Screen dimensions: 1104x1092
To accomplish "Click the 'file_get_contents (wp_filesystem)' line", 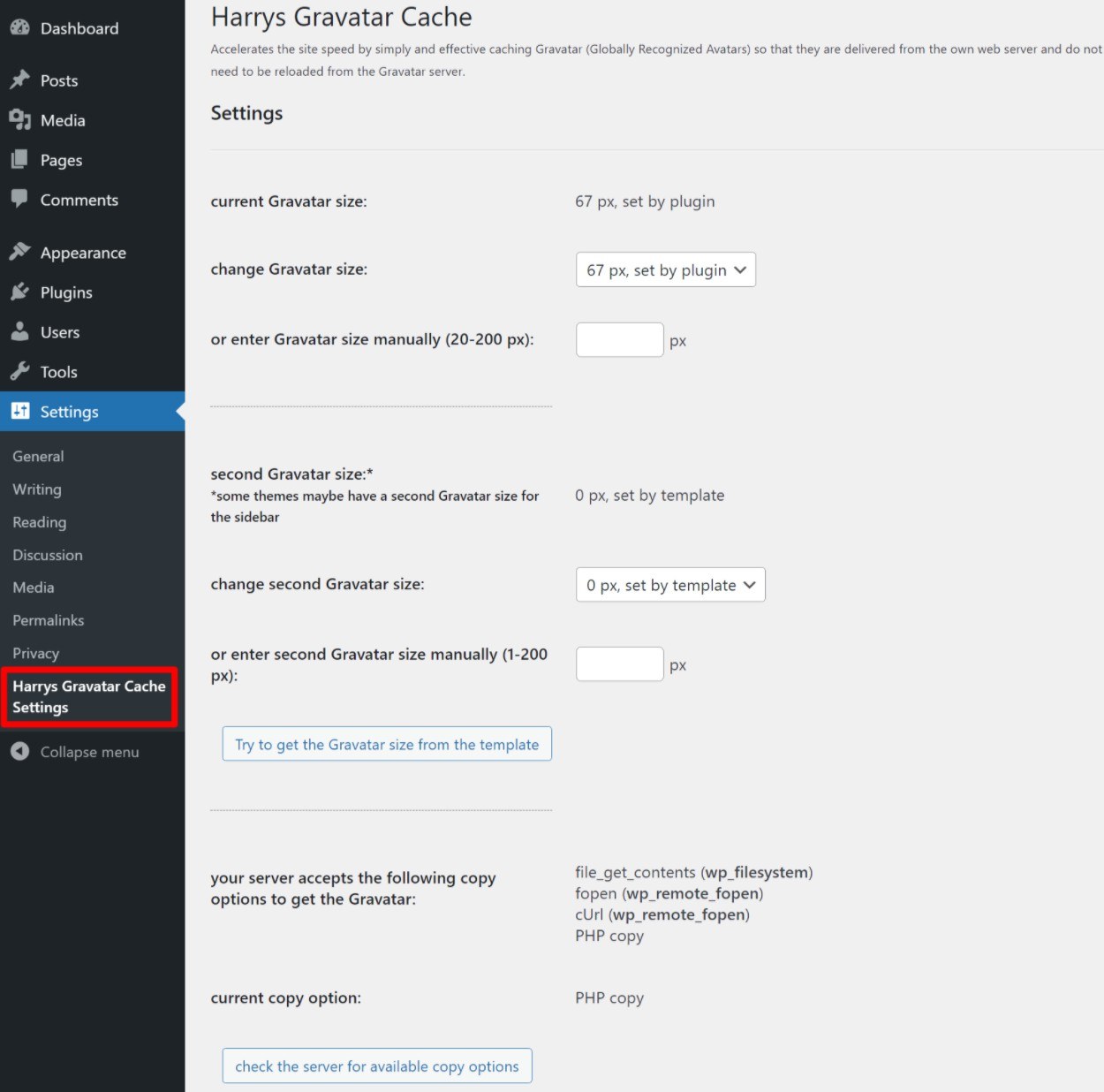I will [694, 872].
